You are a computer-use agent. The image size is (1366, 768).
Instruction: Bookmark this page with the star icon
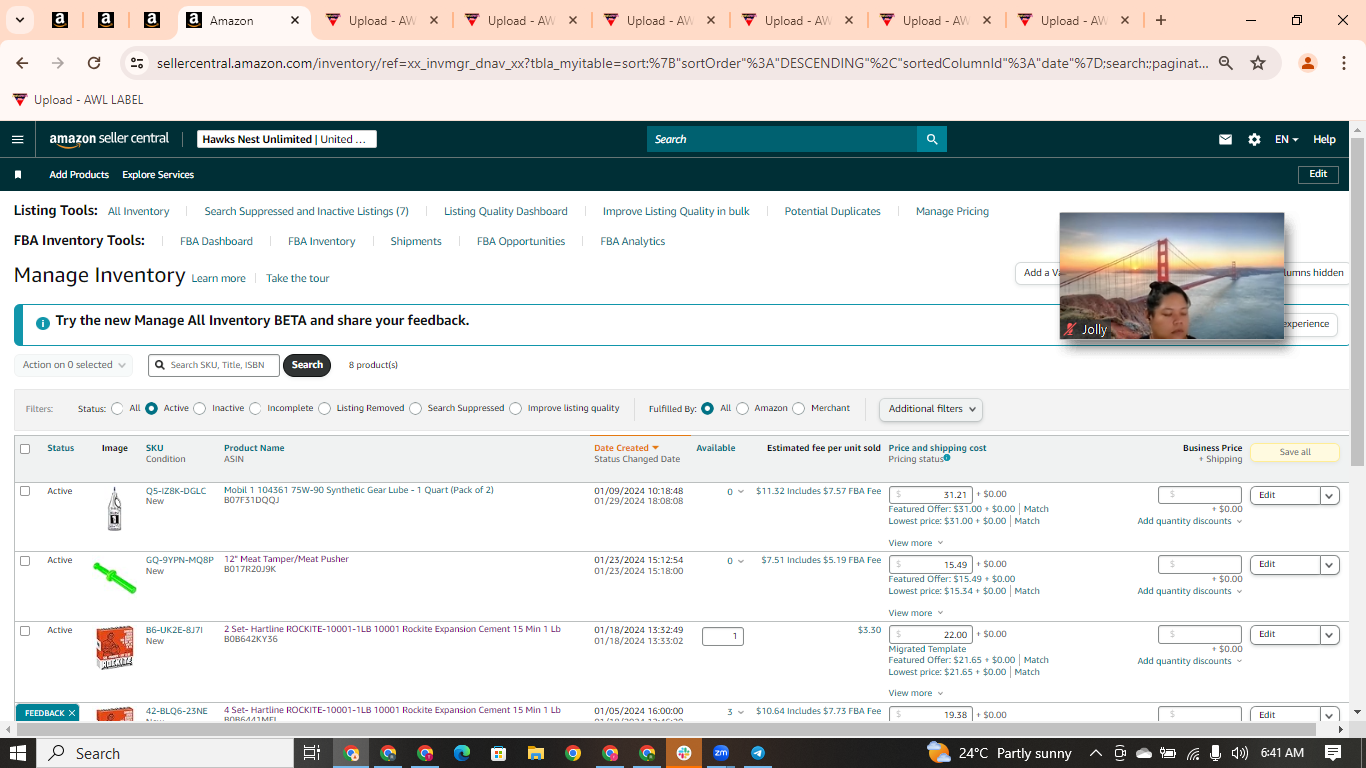[x=1258, y=63]
